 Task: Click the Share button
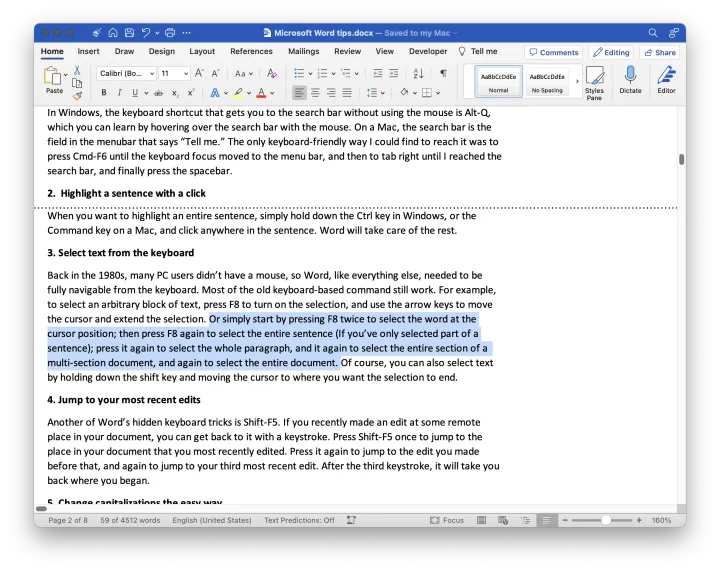tap(660, 52)
